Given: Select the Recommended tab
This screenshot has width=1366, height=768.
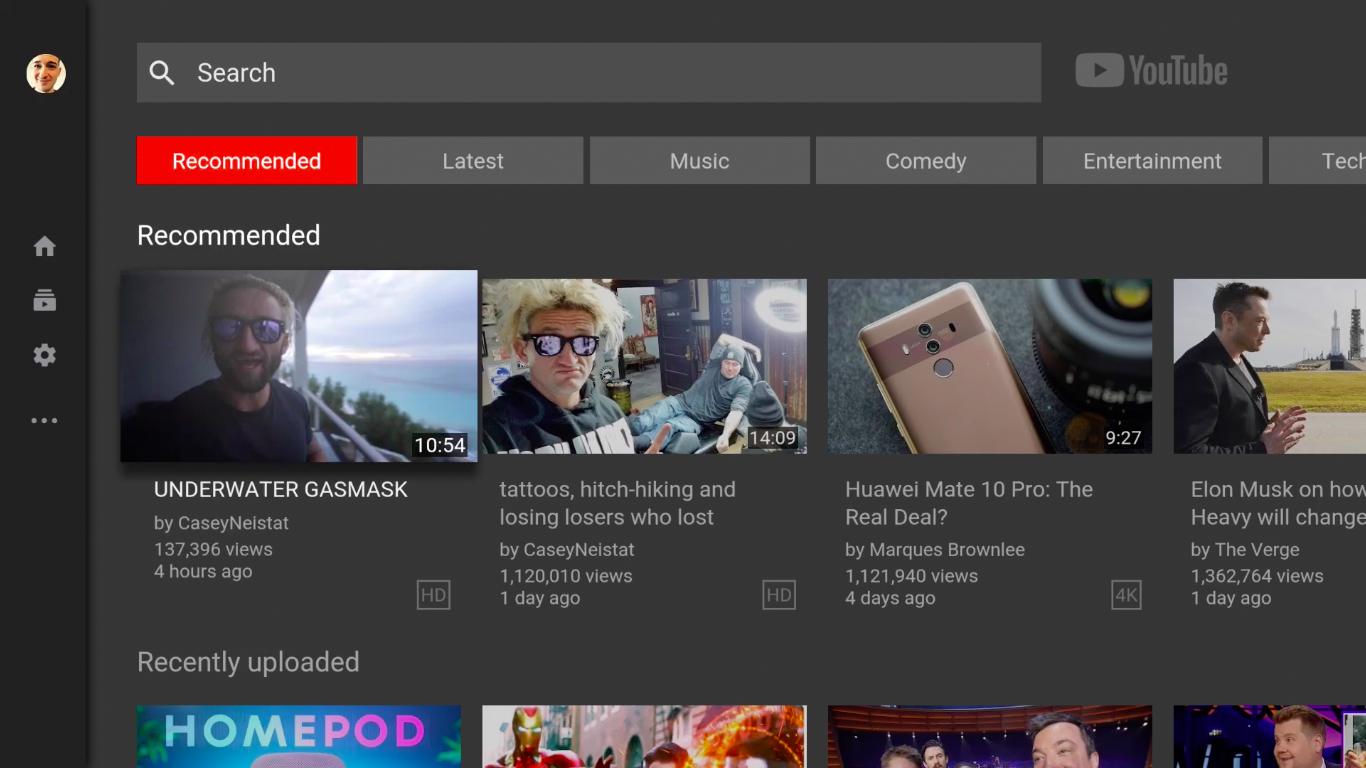Looking at the screenshot, I should [x=247, y=160].
